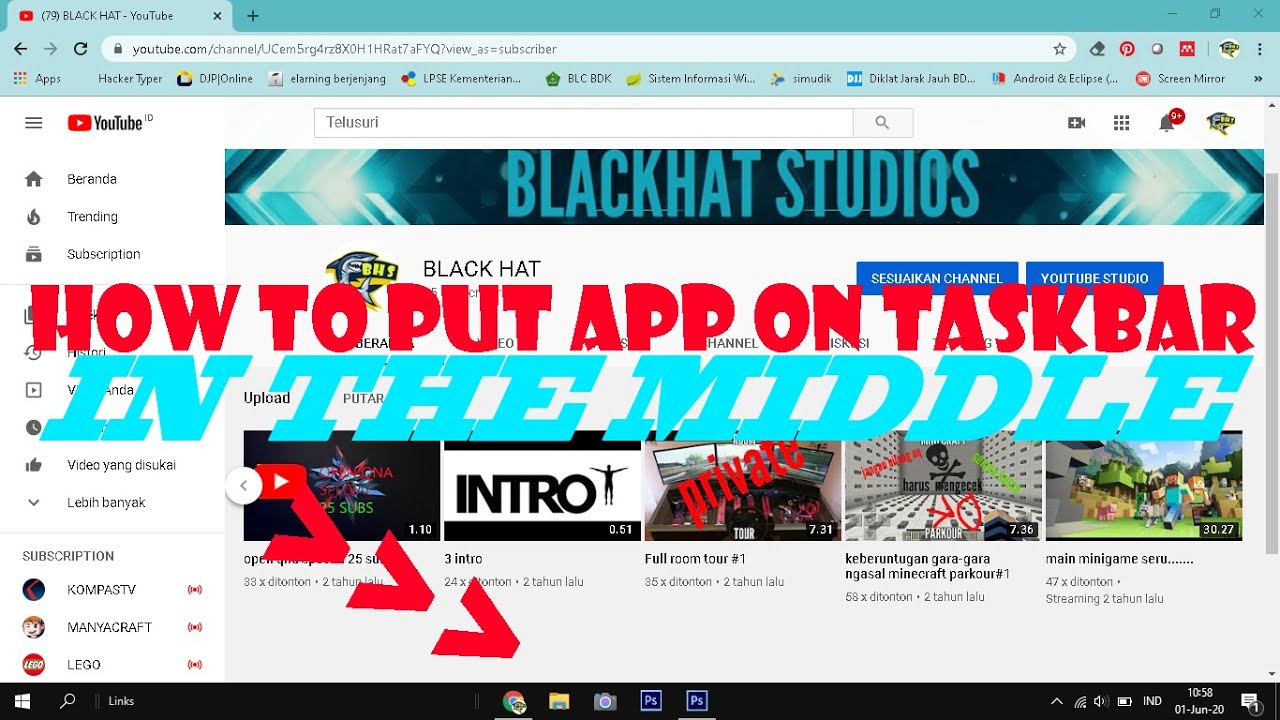Show more bookmarks with chevron
This screenshot has height=720, width=1280.
[1258, 78]
